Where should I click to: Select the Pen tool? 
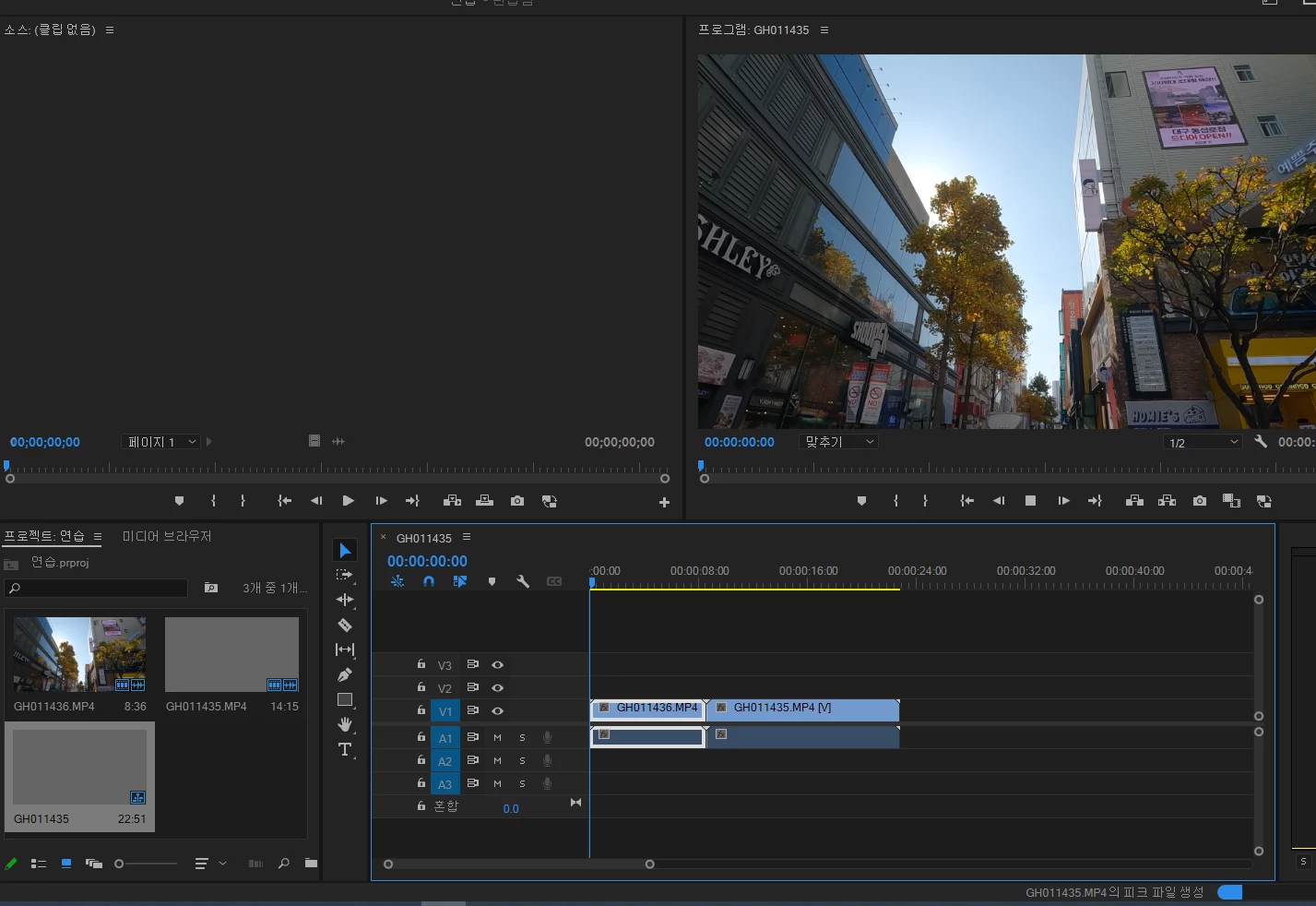click(x=345, y=674)
